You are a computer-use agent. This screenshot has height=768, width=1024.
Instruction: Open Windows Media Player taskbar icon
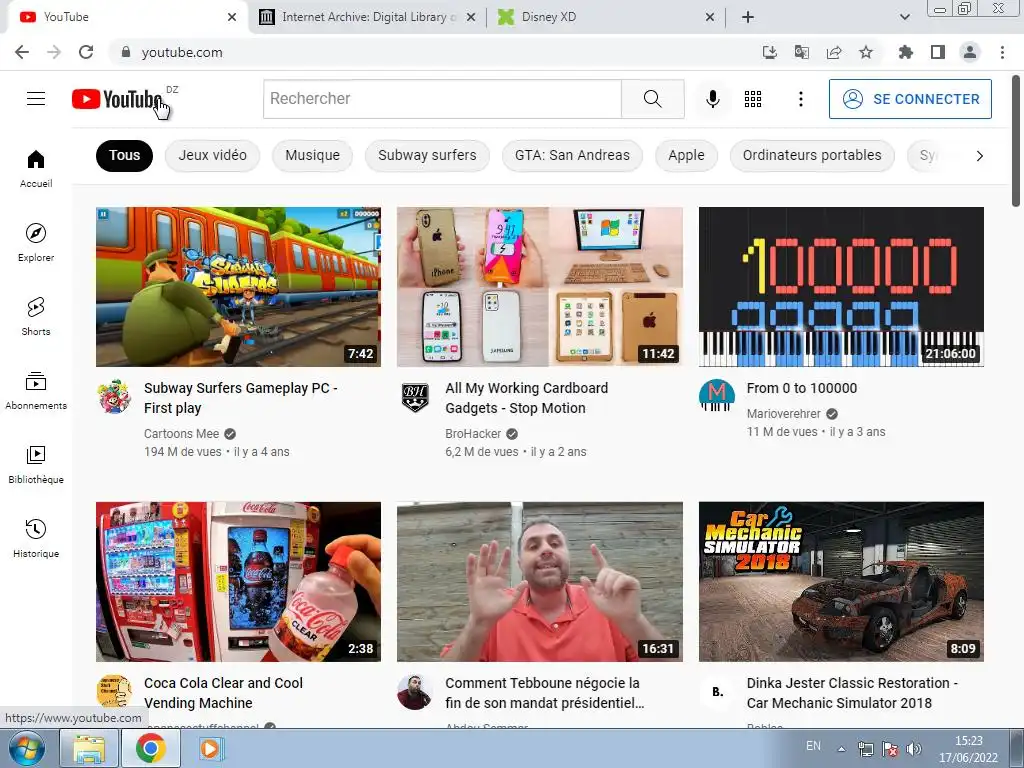click(x=210, y=749)
